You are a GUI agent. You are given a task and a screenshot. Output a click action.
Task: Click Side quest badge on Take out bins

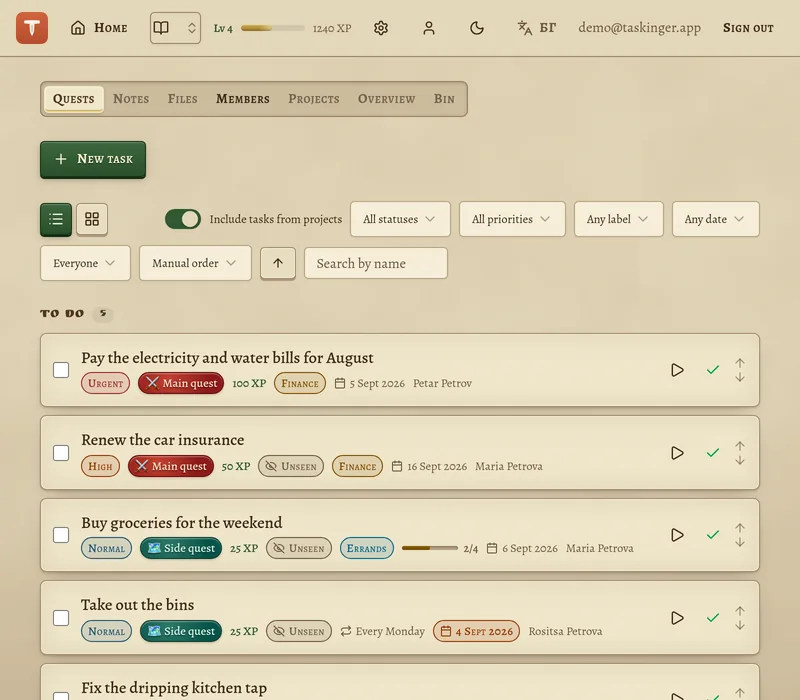coord(181,631)
